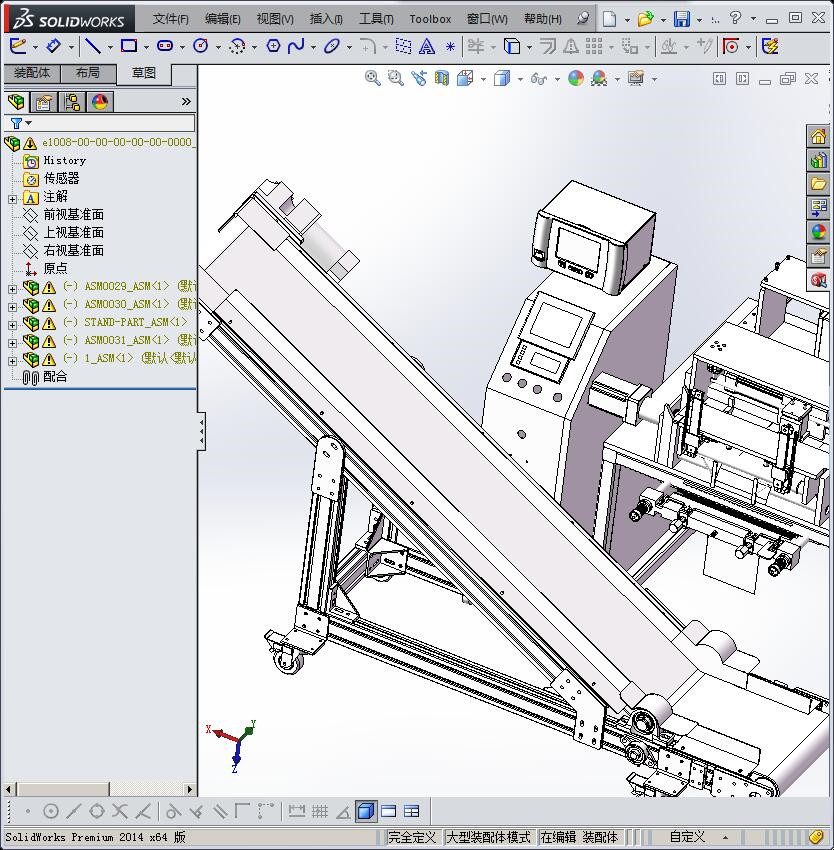Switch to the 布局 tab
834x850 pixels.
tap(87, 73)
